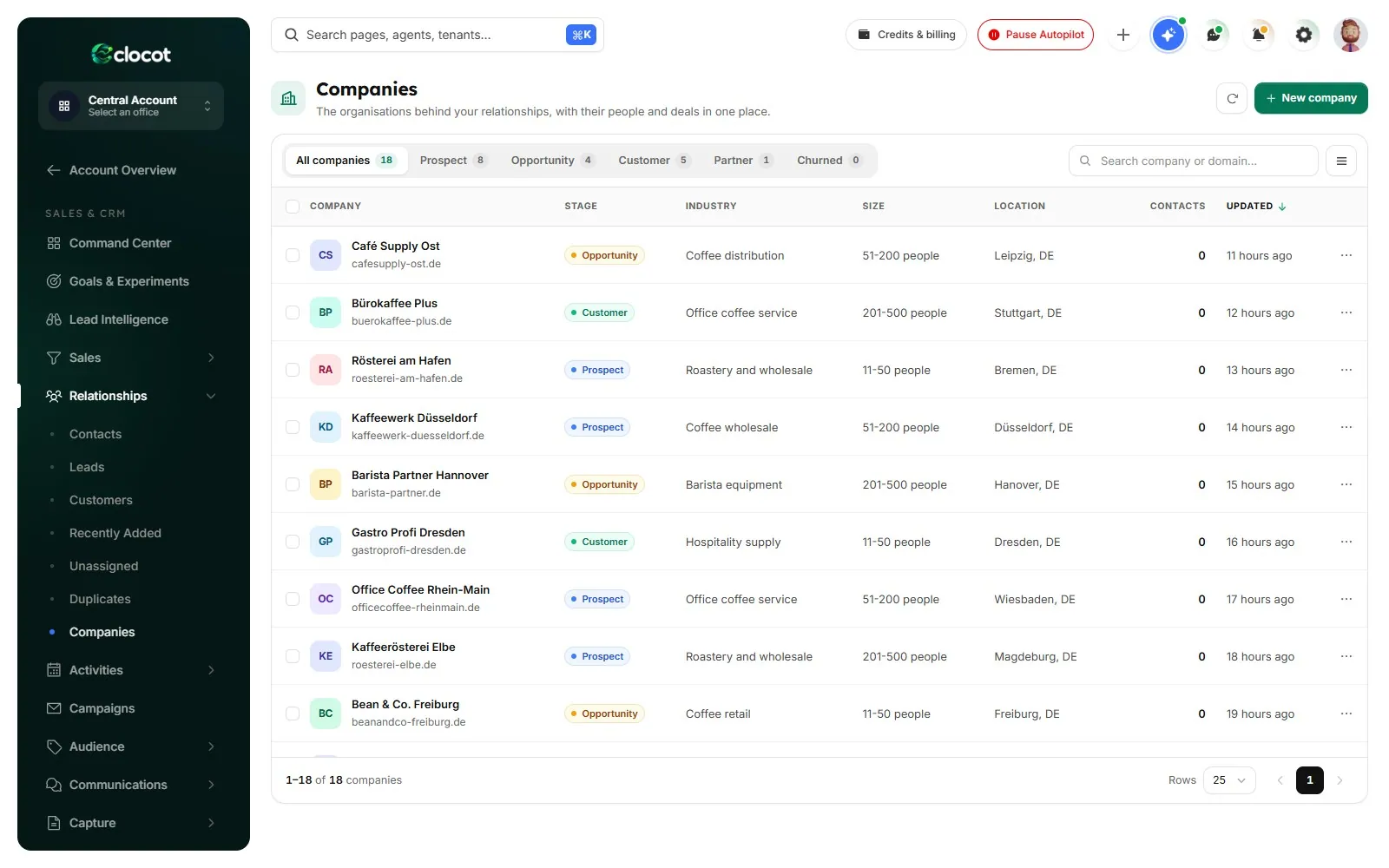
Task: Click the clocot logo
Action: tap(131, 54)
